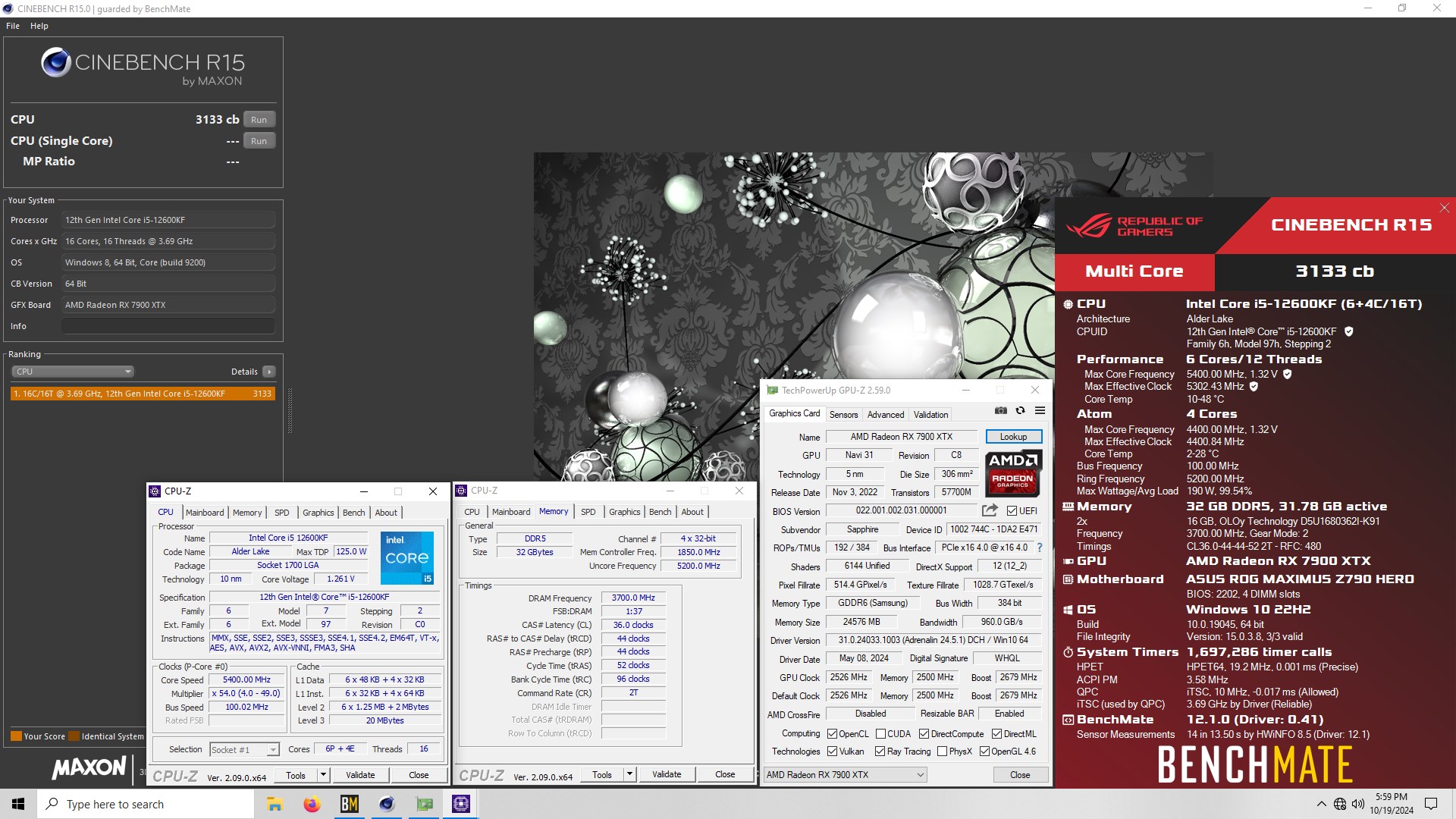Click the GPU-Z refresh icon

click(x=1021, y=410)
